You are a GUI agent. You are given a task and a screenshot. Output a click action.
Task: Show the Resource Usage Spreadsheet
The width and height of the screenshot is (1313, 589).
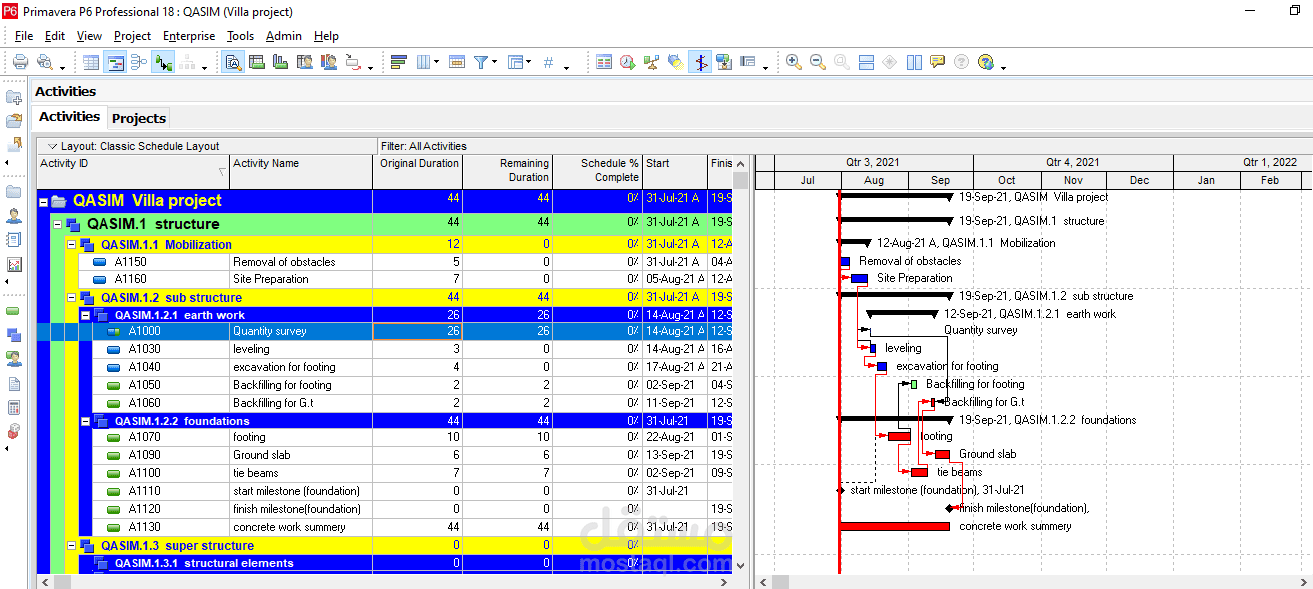point(305,62)
